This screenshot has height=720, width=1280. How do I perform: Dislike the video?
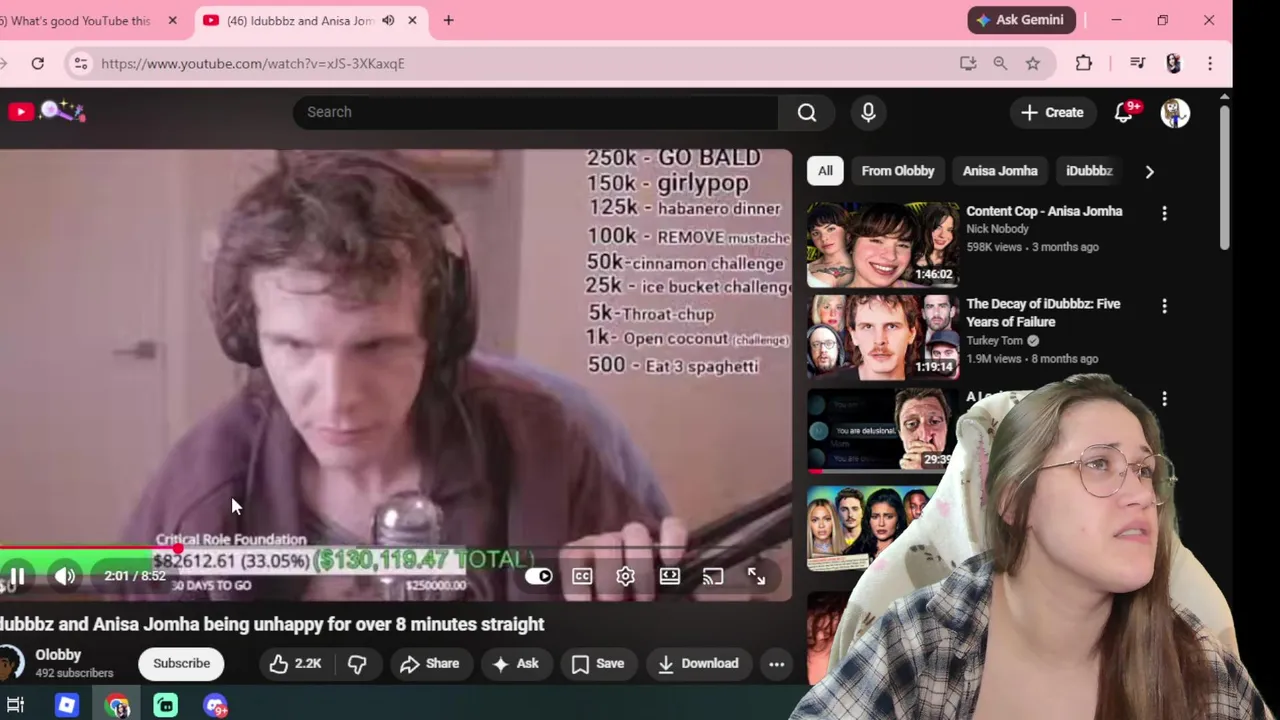357,663
